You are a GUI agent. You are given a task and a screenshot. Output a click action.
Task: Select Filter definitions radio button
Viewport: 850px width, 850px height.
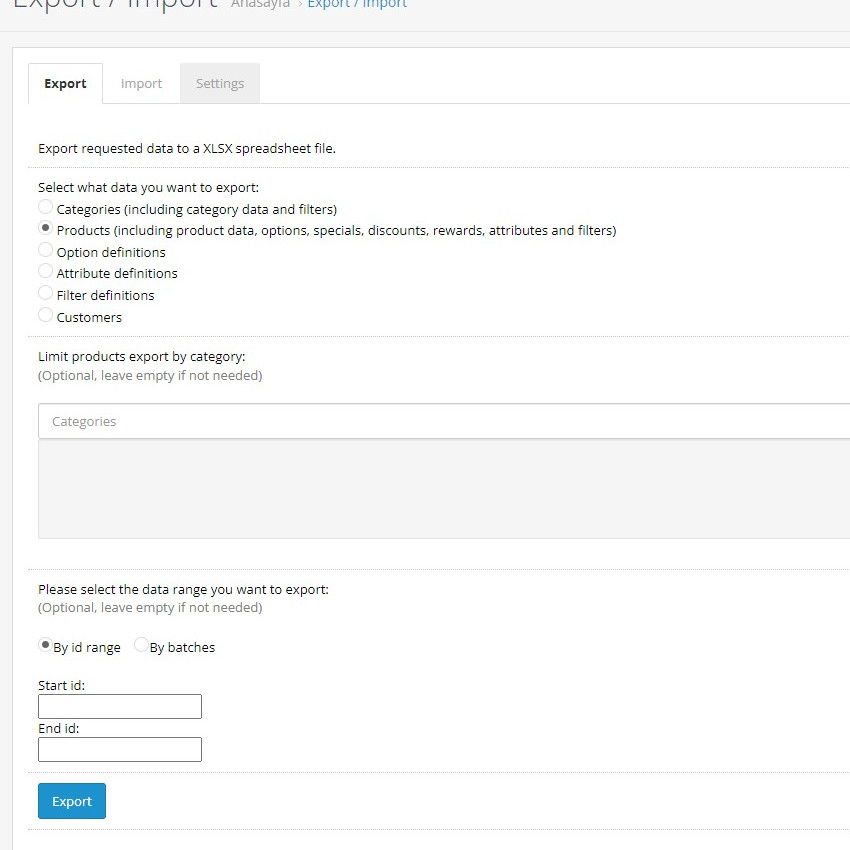coord(46,293)
